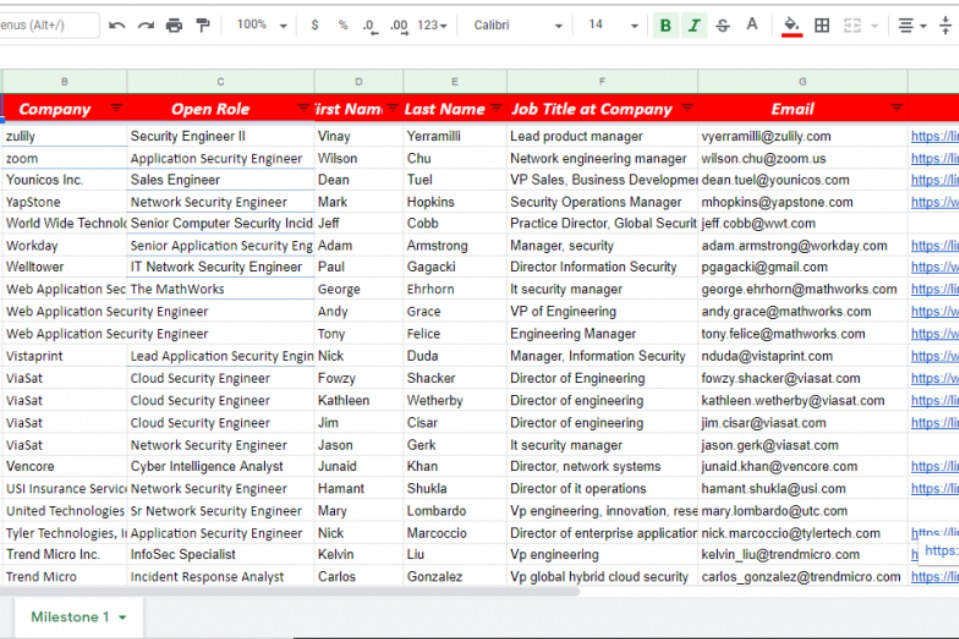Viewport: 959px width, 639px height.
Task: Open the Last Name column filter
Action: tap(496, 108)
